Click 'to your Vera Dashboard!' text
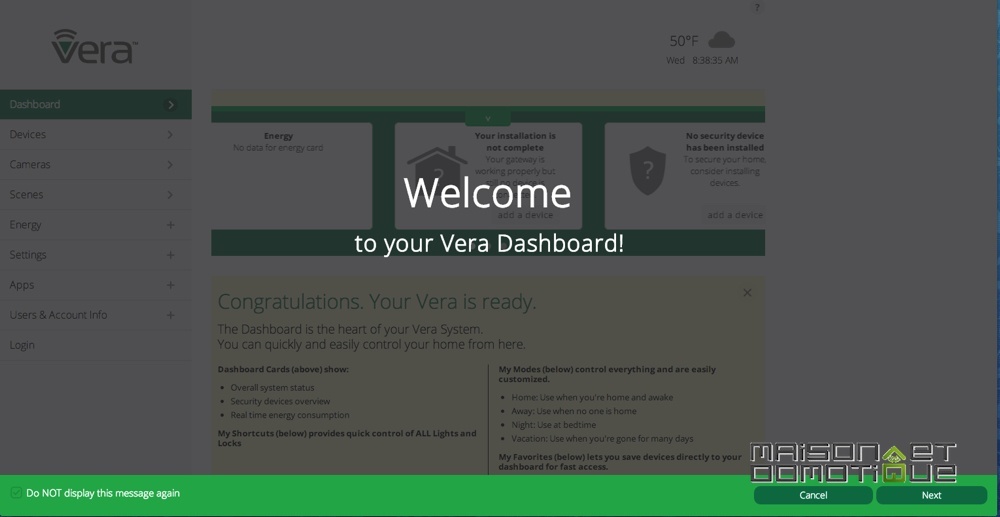The image size is (1000, 517). click(x=489, y=244)
